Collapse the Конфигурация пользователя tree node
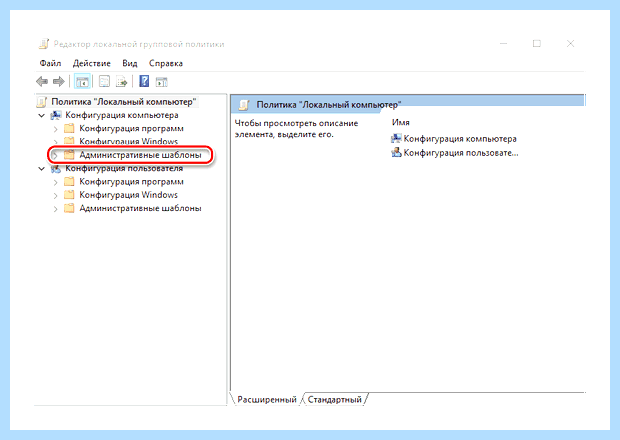 tap(42, 169)
